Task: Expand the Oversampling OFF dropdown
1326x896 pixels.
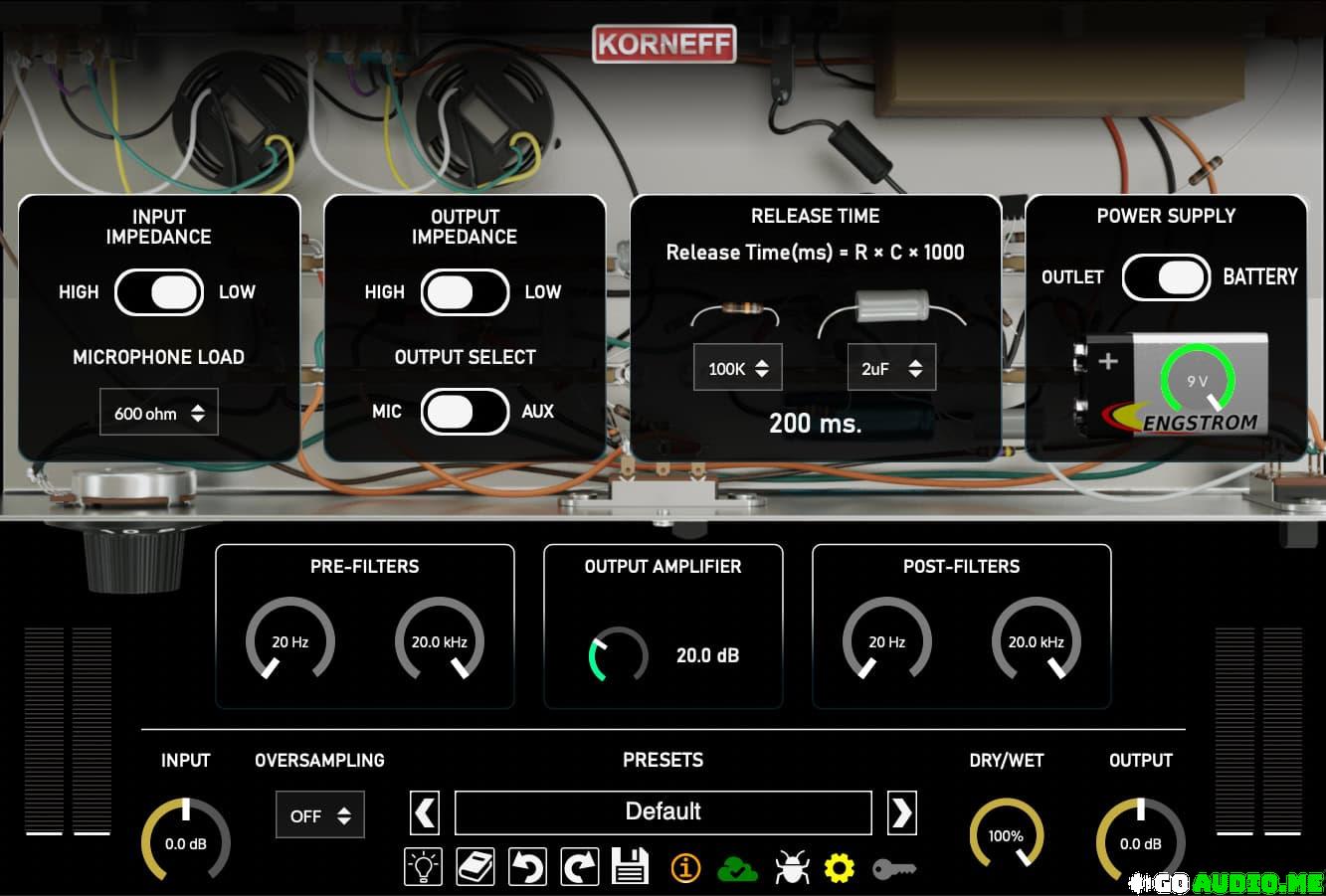Action: tap(320, 815)
